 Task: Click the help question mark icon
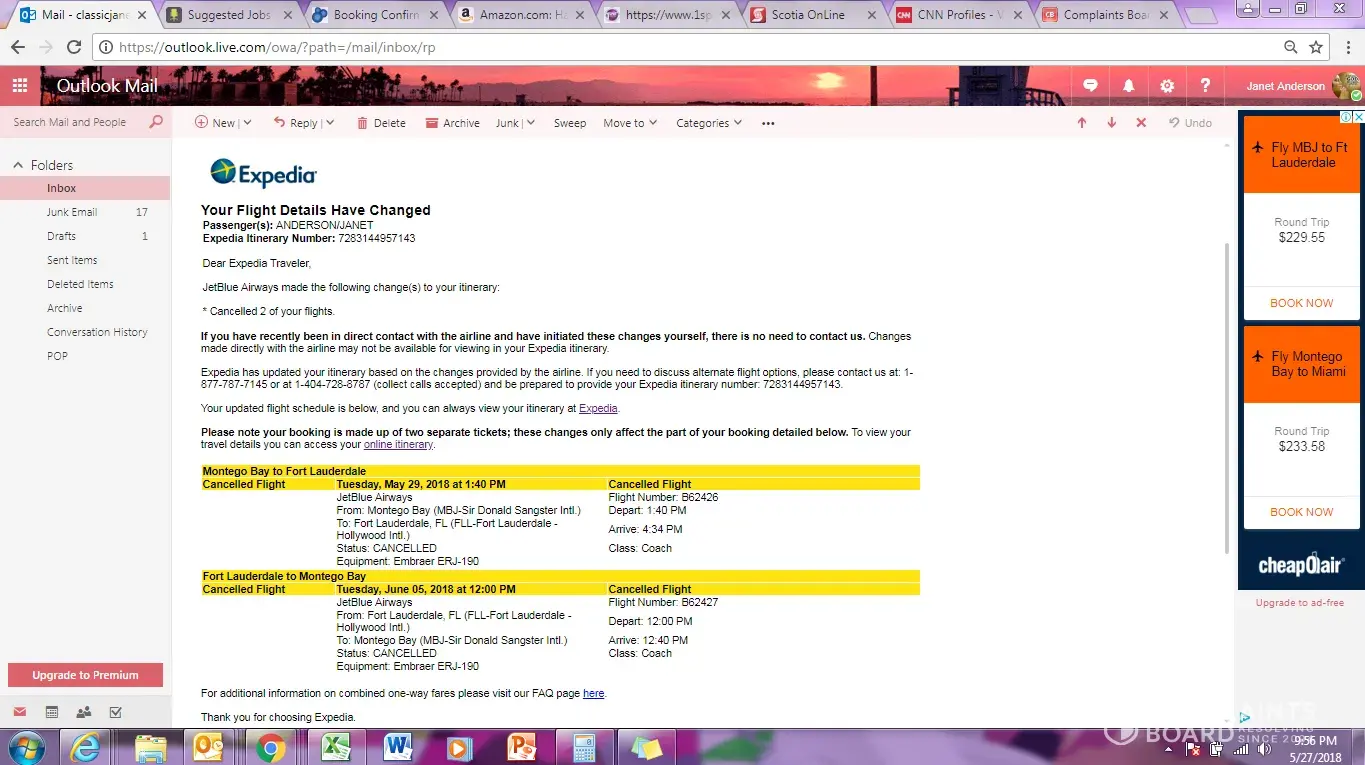(1205, 86)
